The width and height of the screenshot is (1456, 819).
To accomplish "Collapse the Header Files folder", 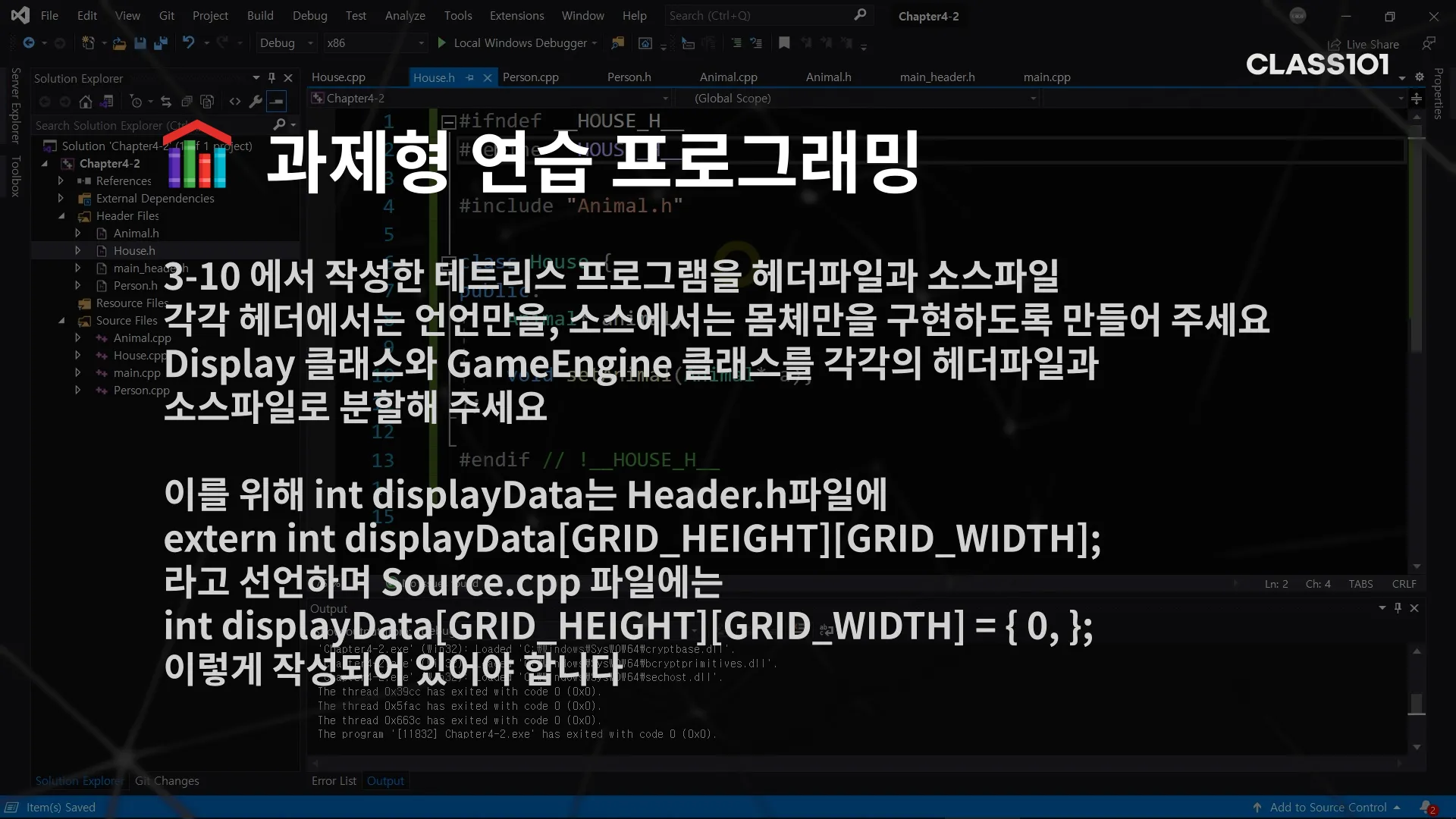I will [x=61, y=216].
